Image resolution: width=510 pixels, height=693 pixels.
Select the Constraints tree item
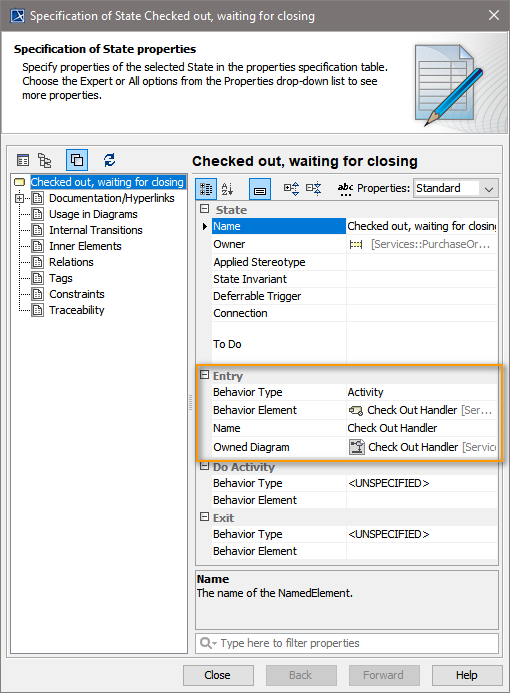pos(76,294)
